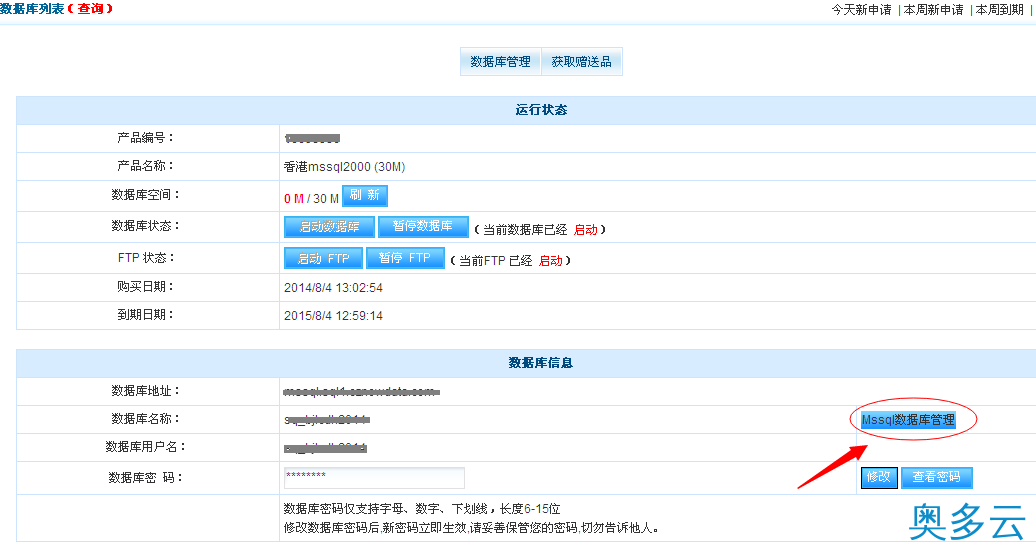Click 暂停数据库 button
Screen dimensions: 1036x551
(423, 227)
